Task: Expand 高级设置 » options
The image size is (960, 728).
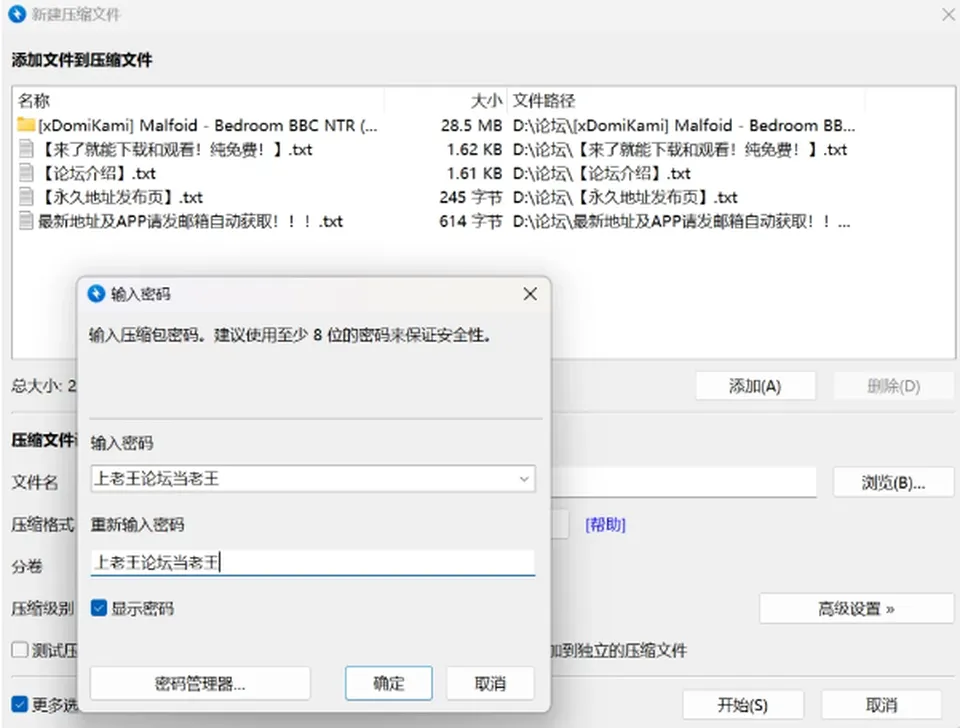Action: tap(857, 609)
